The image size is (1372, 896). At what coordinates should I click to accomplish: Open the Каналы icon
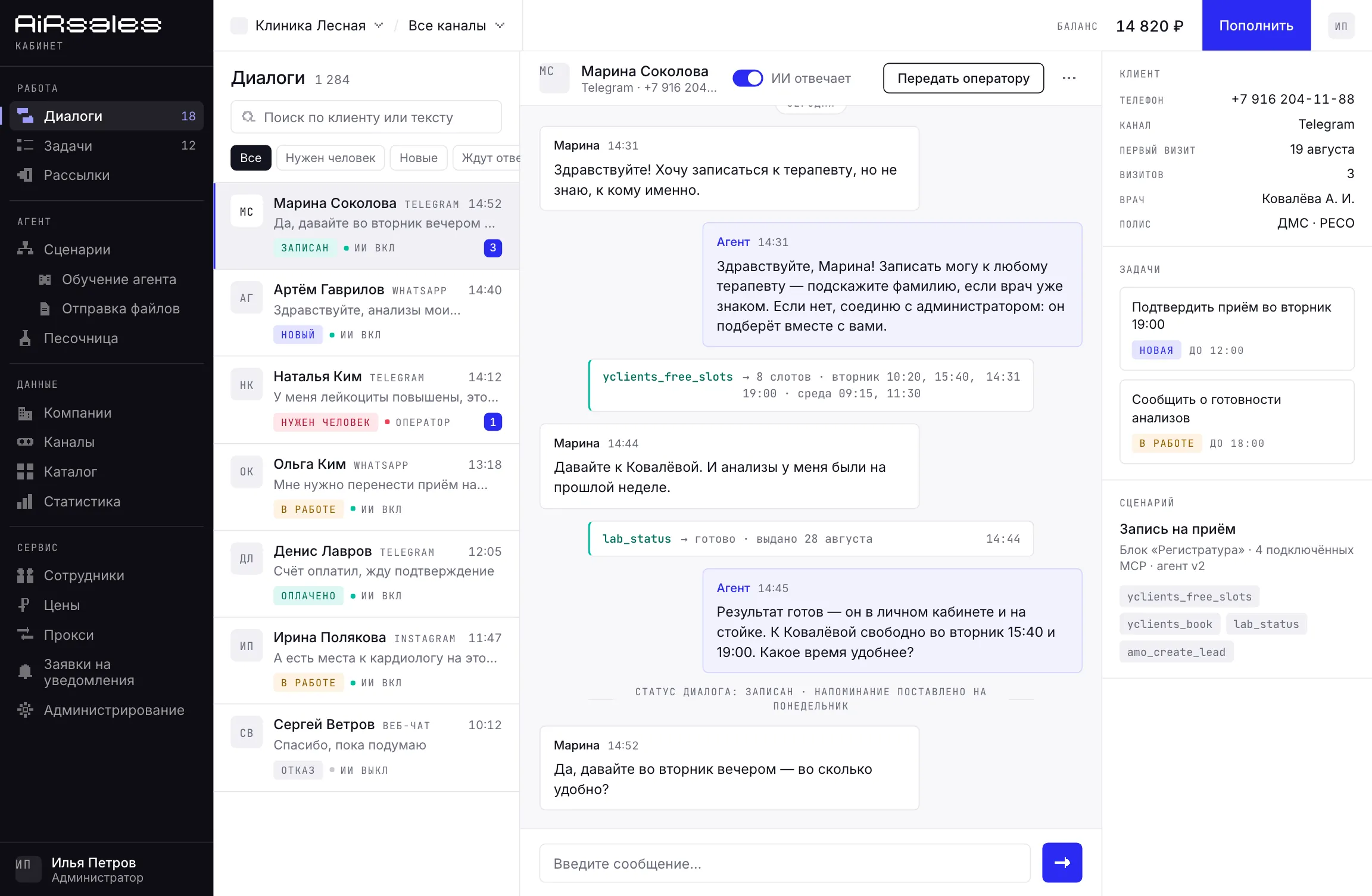tap(25, 442)
